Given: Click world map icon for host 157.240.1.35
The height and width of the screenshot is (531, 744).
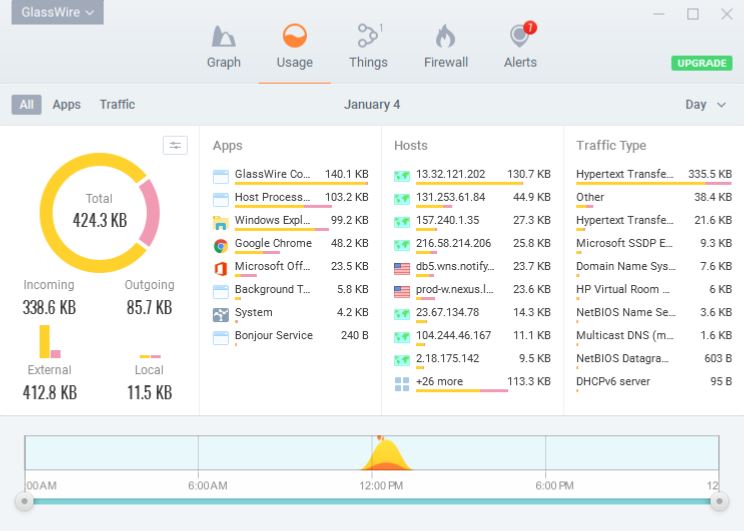Looking at the screenshot, I should coord(402,222).
